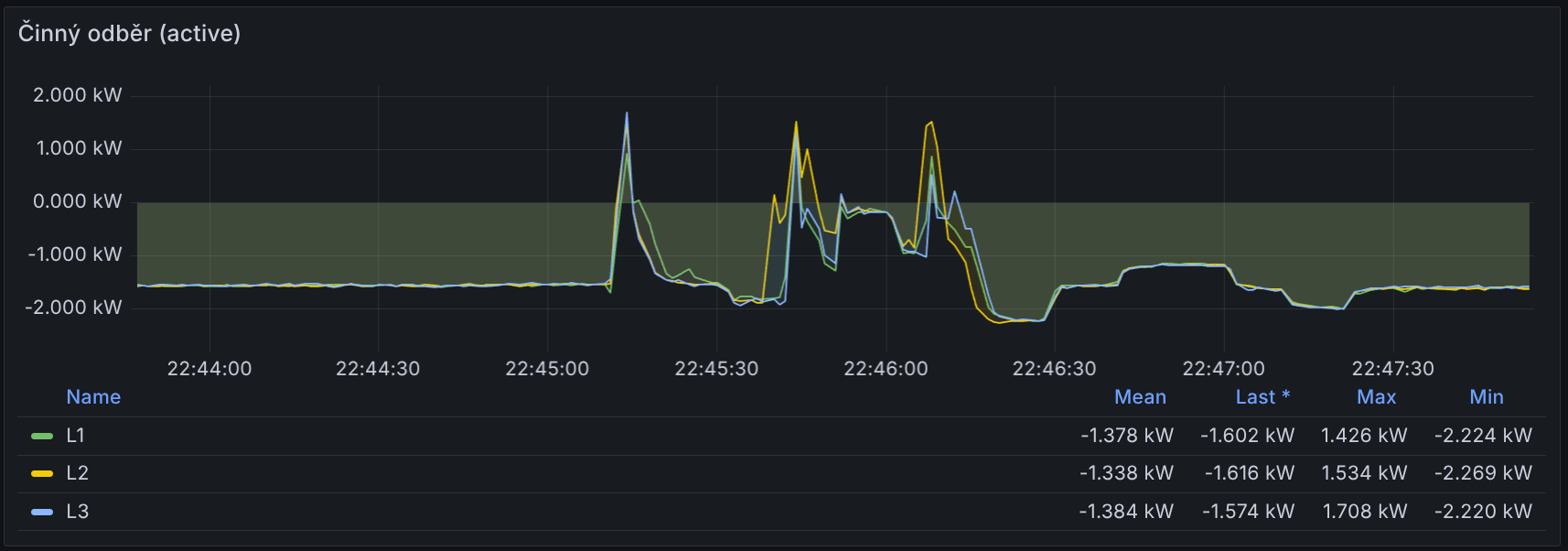Viewport: 1568px width, 551px height.
Task: Click the 22:45:30 time axis label
Action: click(716, 369)
